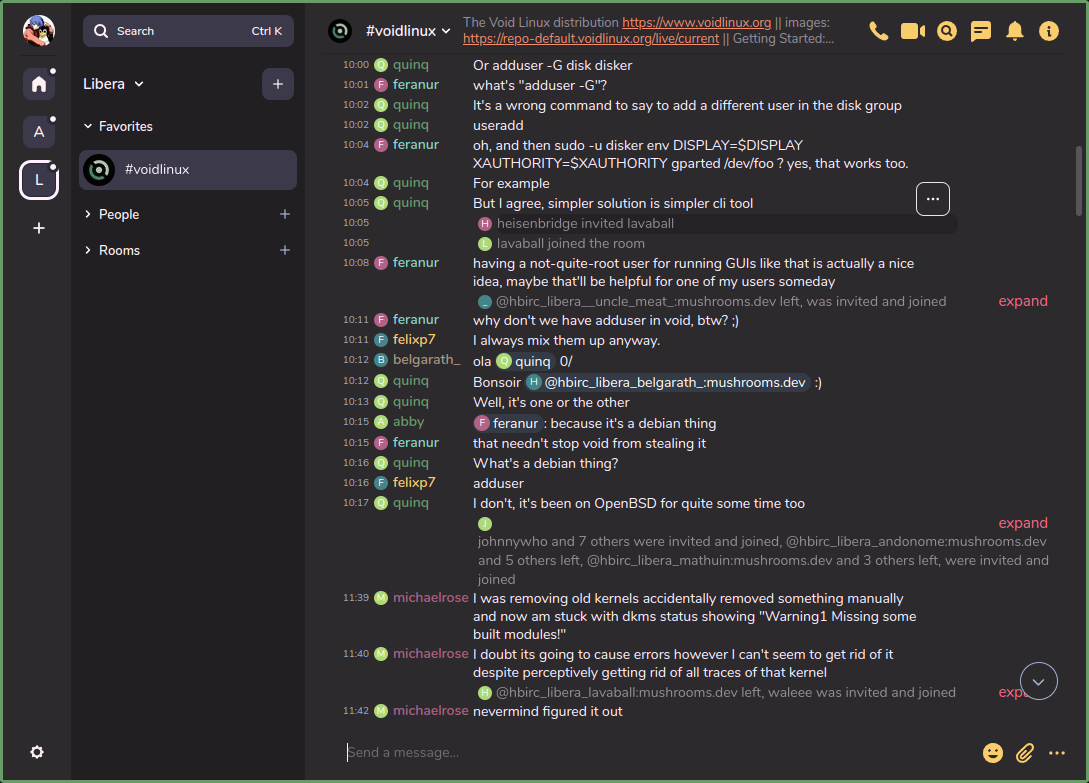1089x783 pixels.
Task: Click 'For example' message by quinq
Action: tap(511, 183)
